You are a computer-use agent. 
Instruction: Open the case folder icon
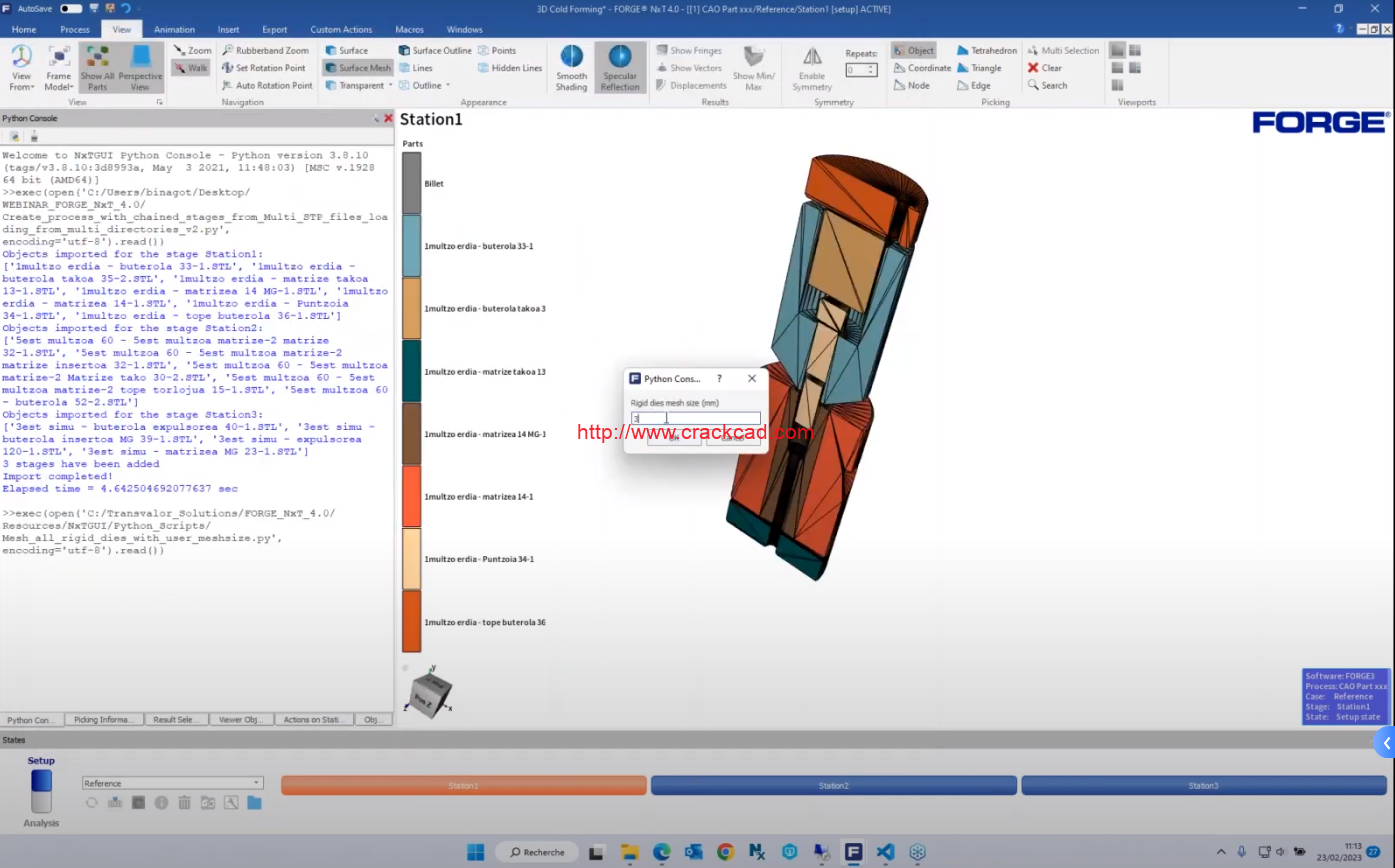(x=254, y=802)
